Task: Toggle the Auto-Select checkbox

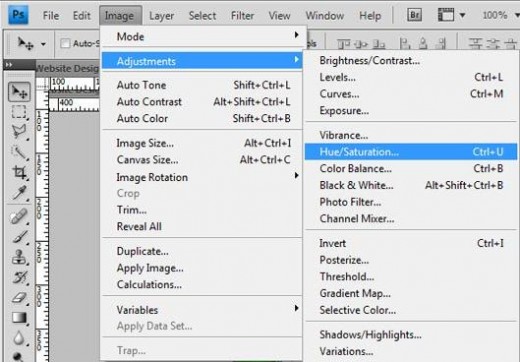Action: coord(65,43)
